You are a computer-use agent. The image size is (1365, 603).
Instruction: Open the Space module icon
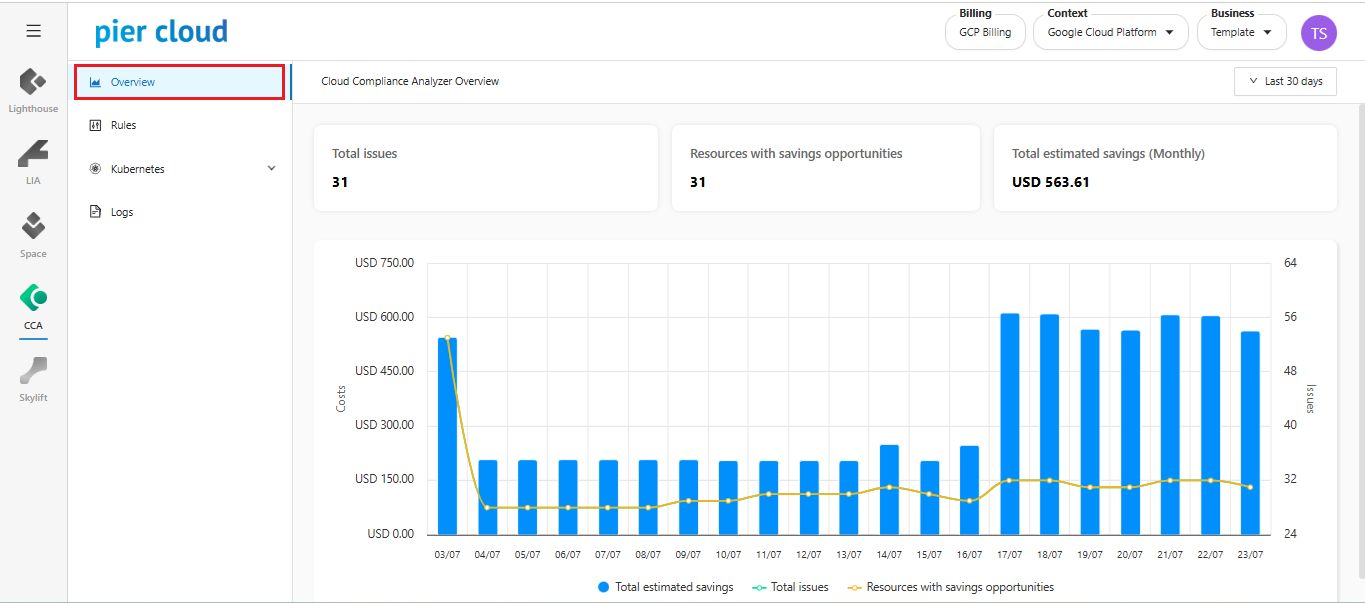click(x=33, y=228)
